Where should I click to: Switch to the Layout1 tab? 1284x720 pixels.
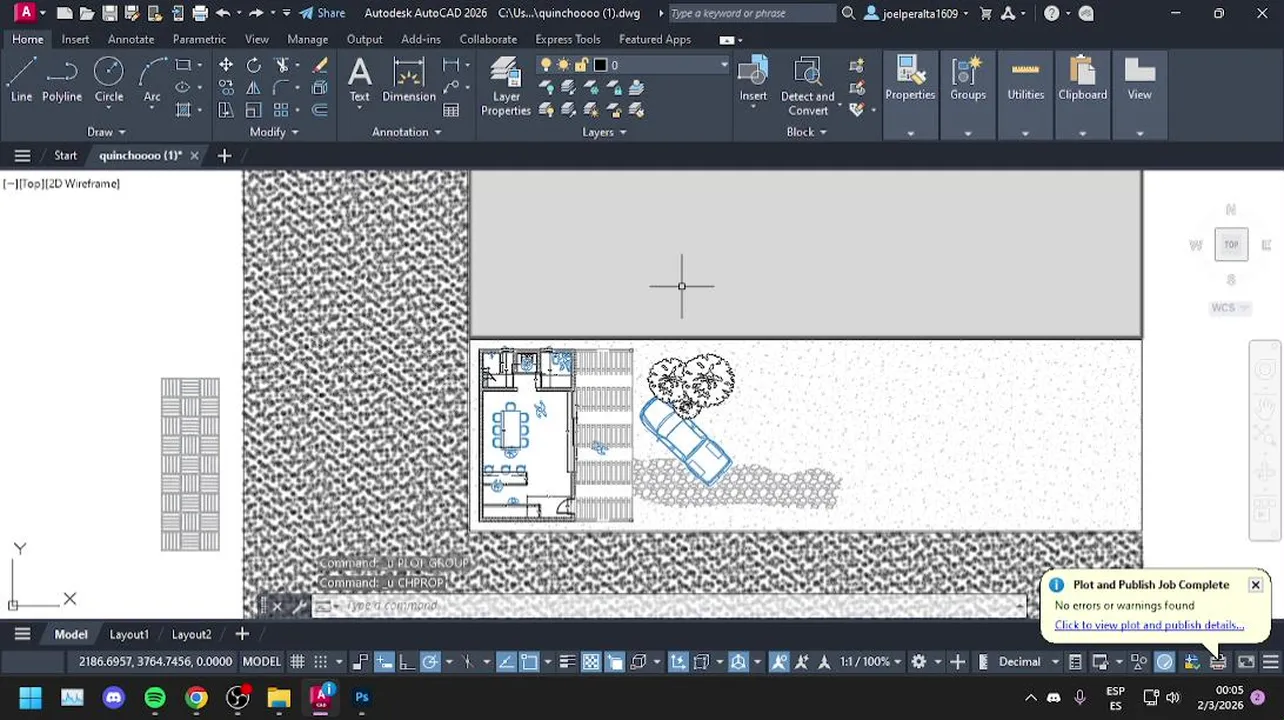coord(129,634)
